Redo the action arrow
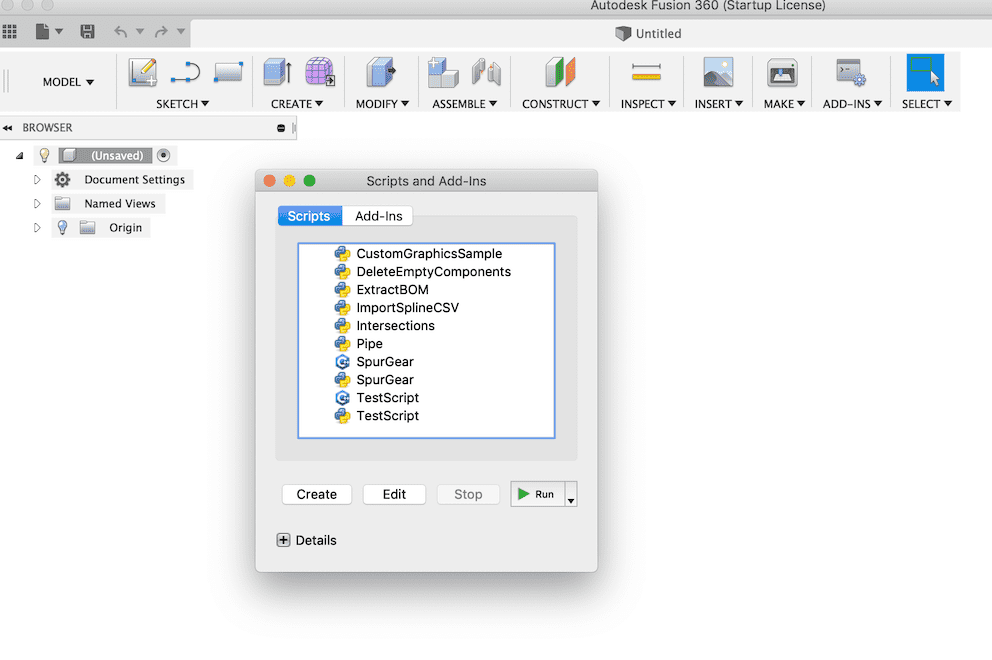 (161, 31)
